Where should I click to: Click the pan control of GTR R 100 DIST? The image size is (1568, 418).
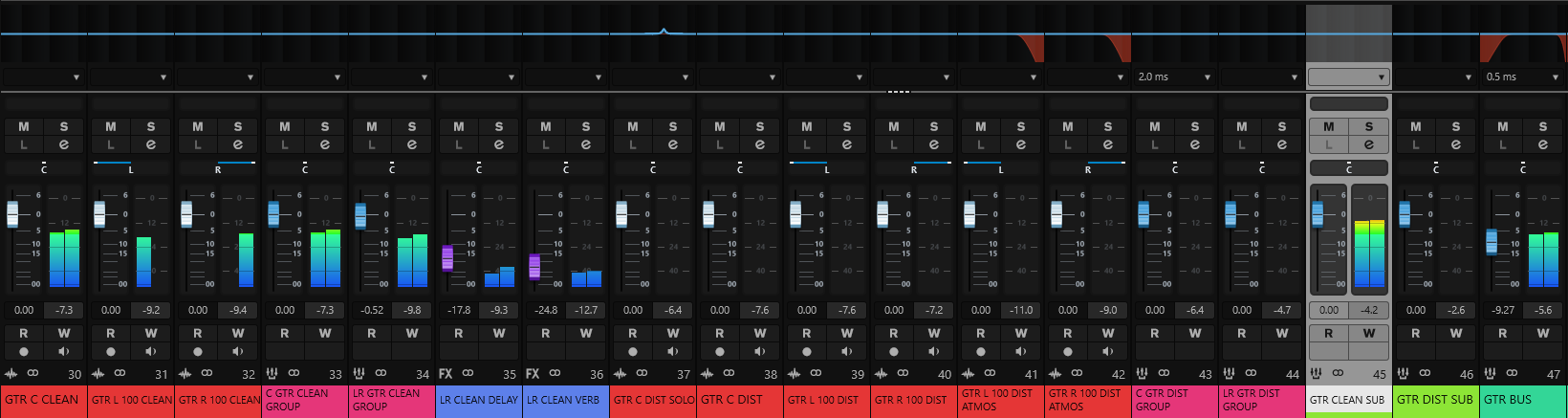coord(914,167)
